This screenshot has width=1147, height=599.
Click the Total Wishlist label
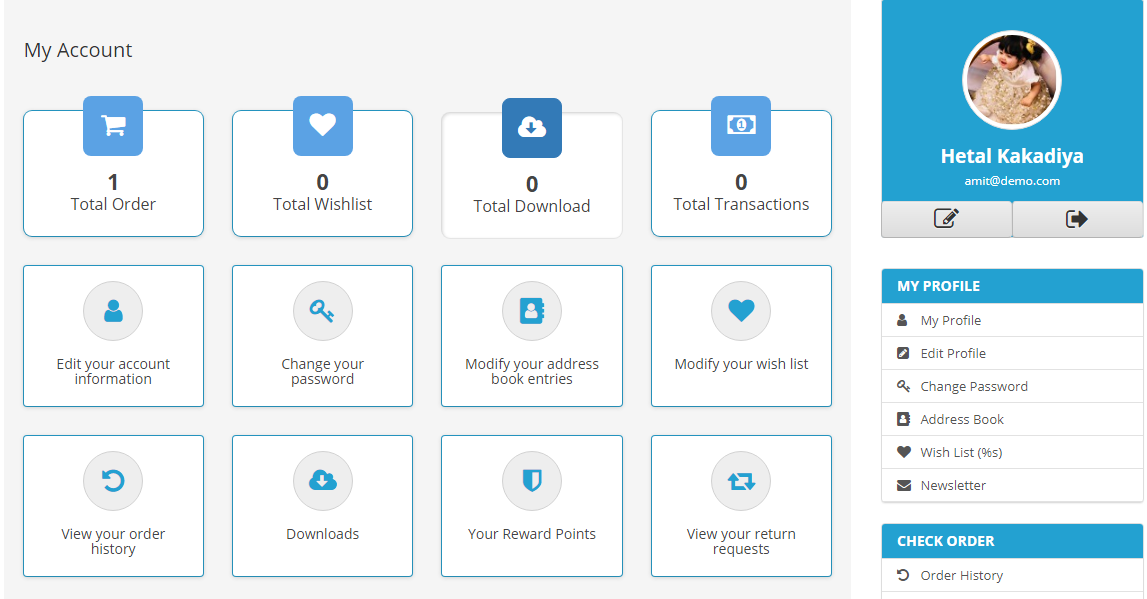pyautogui.click(x=323, y=204)
